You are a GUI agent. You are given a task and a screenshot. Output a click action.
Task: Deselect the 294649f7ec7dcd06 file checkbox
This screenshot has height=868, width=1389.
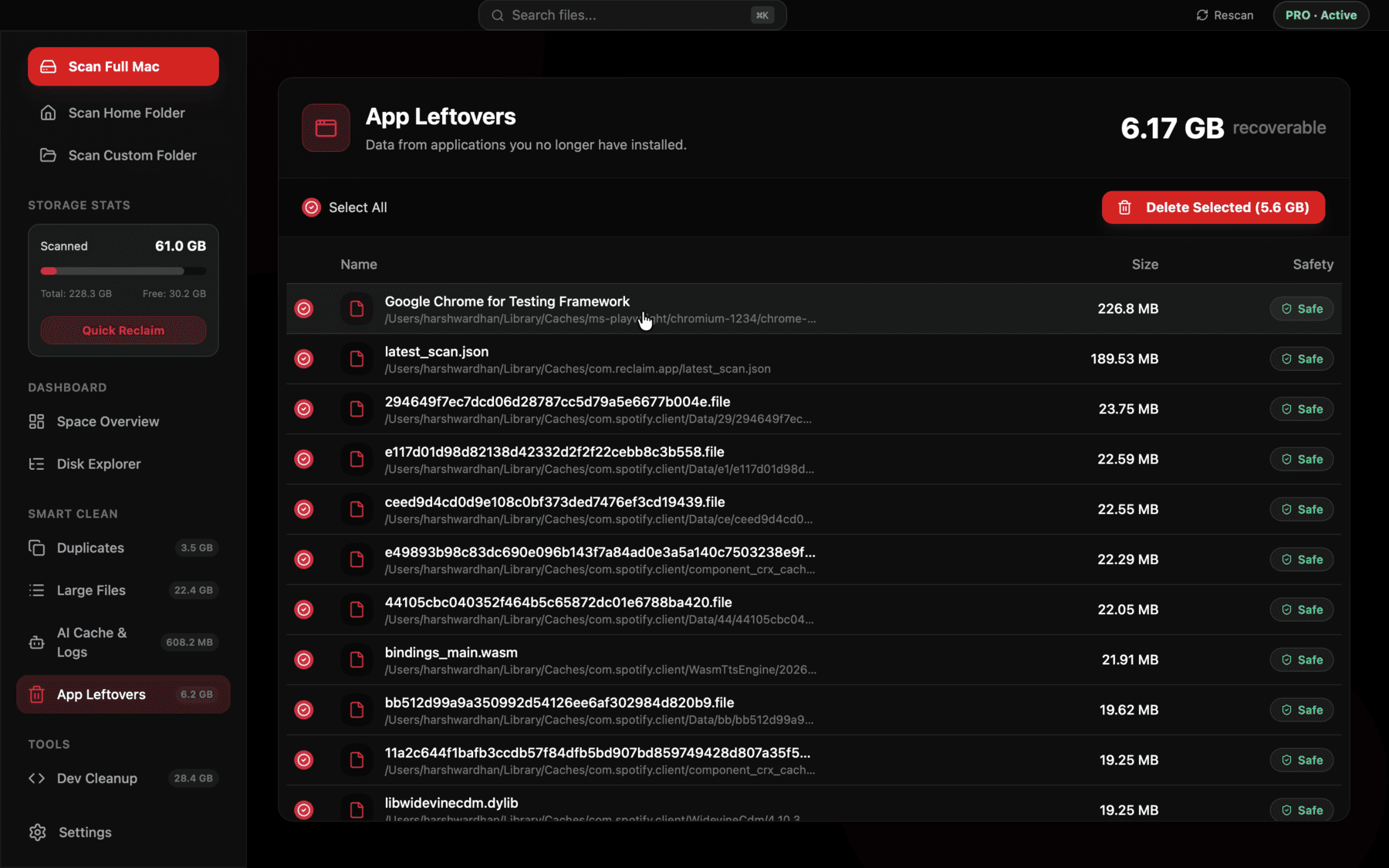point(304,409)
